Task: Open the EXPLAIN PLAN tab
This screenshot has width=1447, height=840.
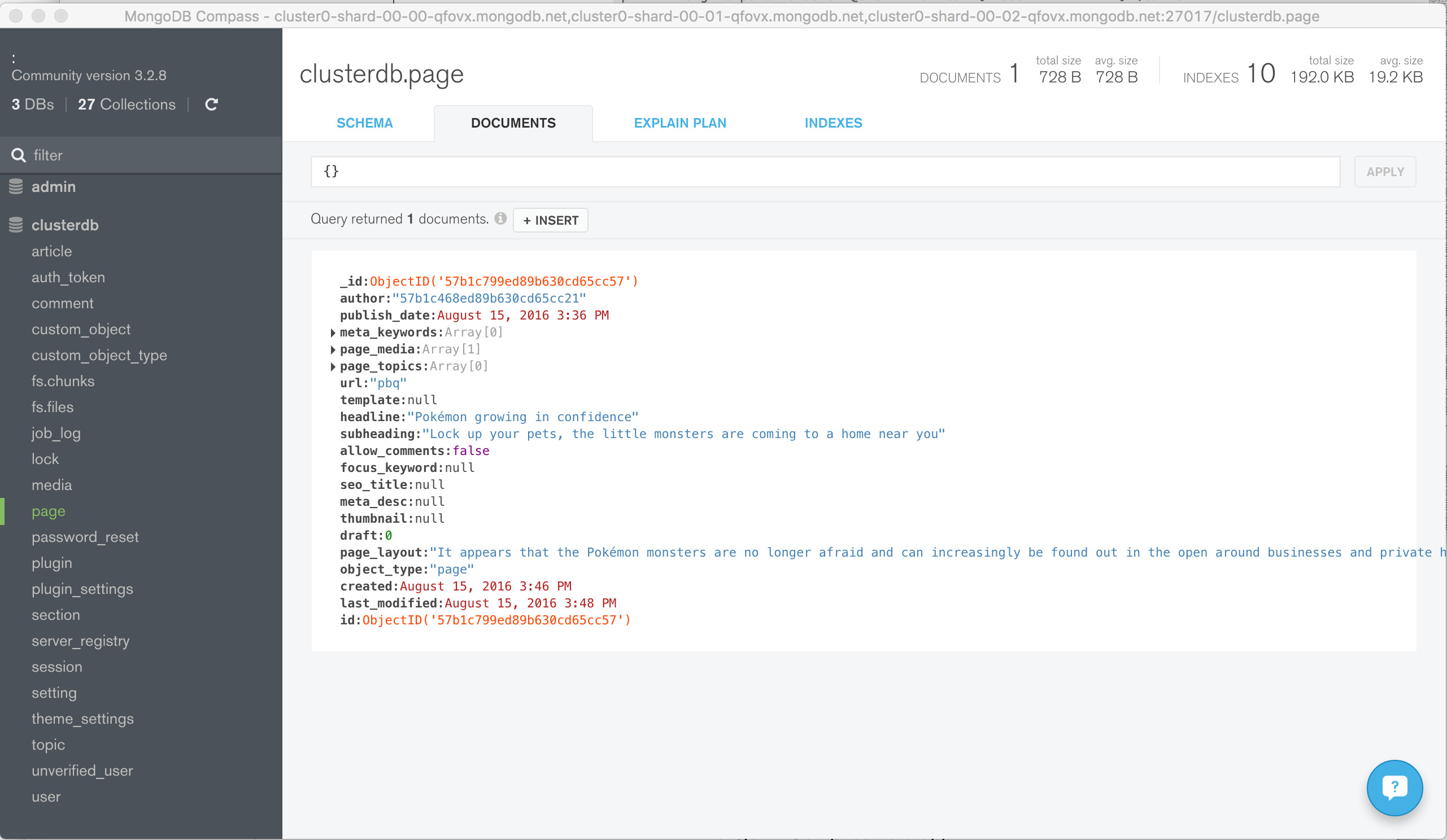Action: [x=680, y=123]
